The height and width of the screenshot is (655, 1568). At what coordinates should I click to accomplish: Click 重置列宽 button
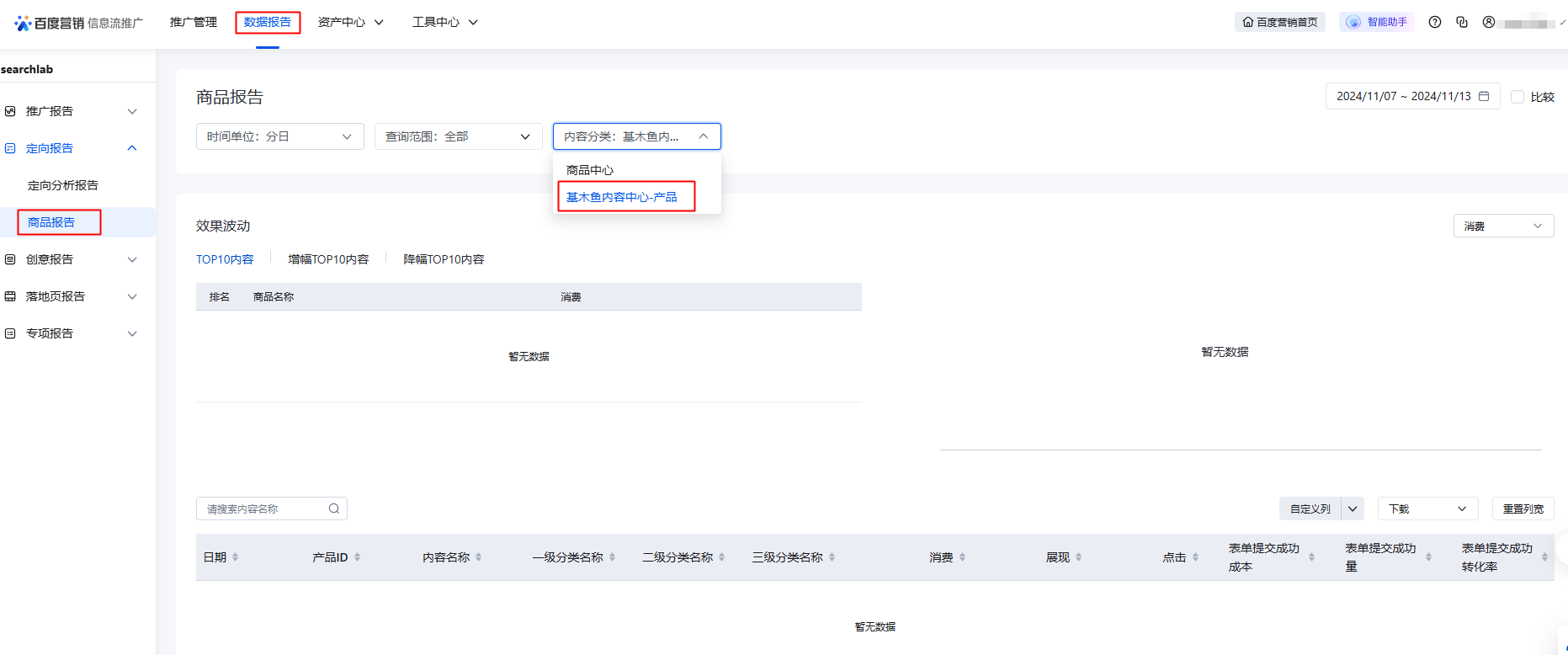[1523, 509]
